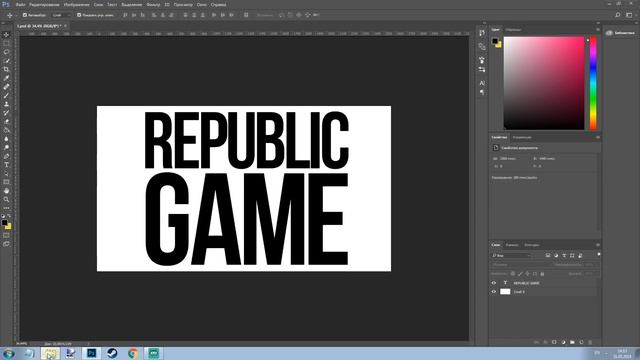Select the Move tool in the toolbox
The image size is (640, 360).
(x=6, y=35)
